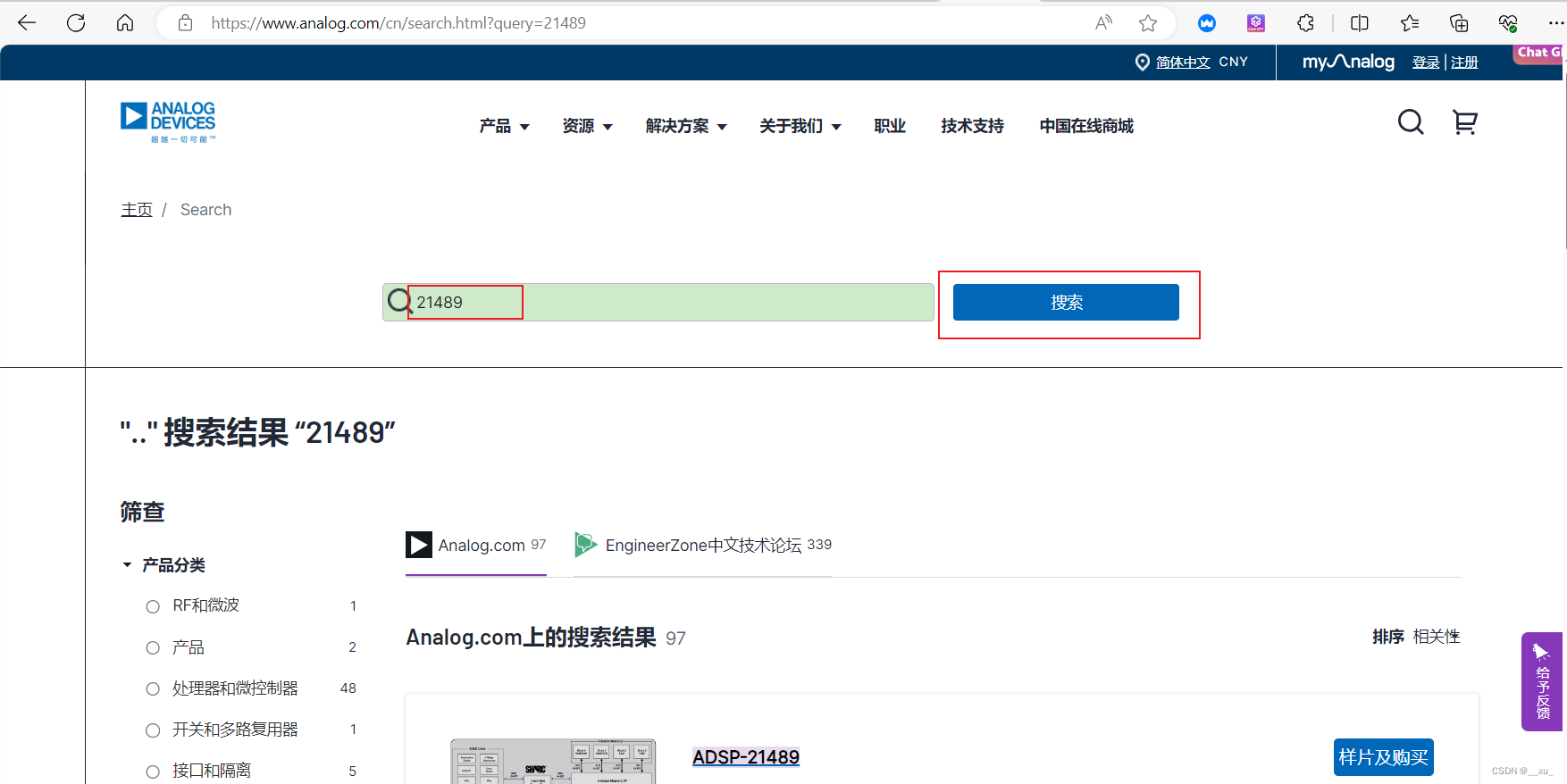Click the search field containing 21489
The height and width of the screenshot is (784, 1567).
tap(658, 302)
